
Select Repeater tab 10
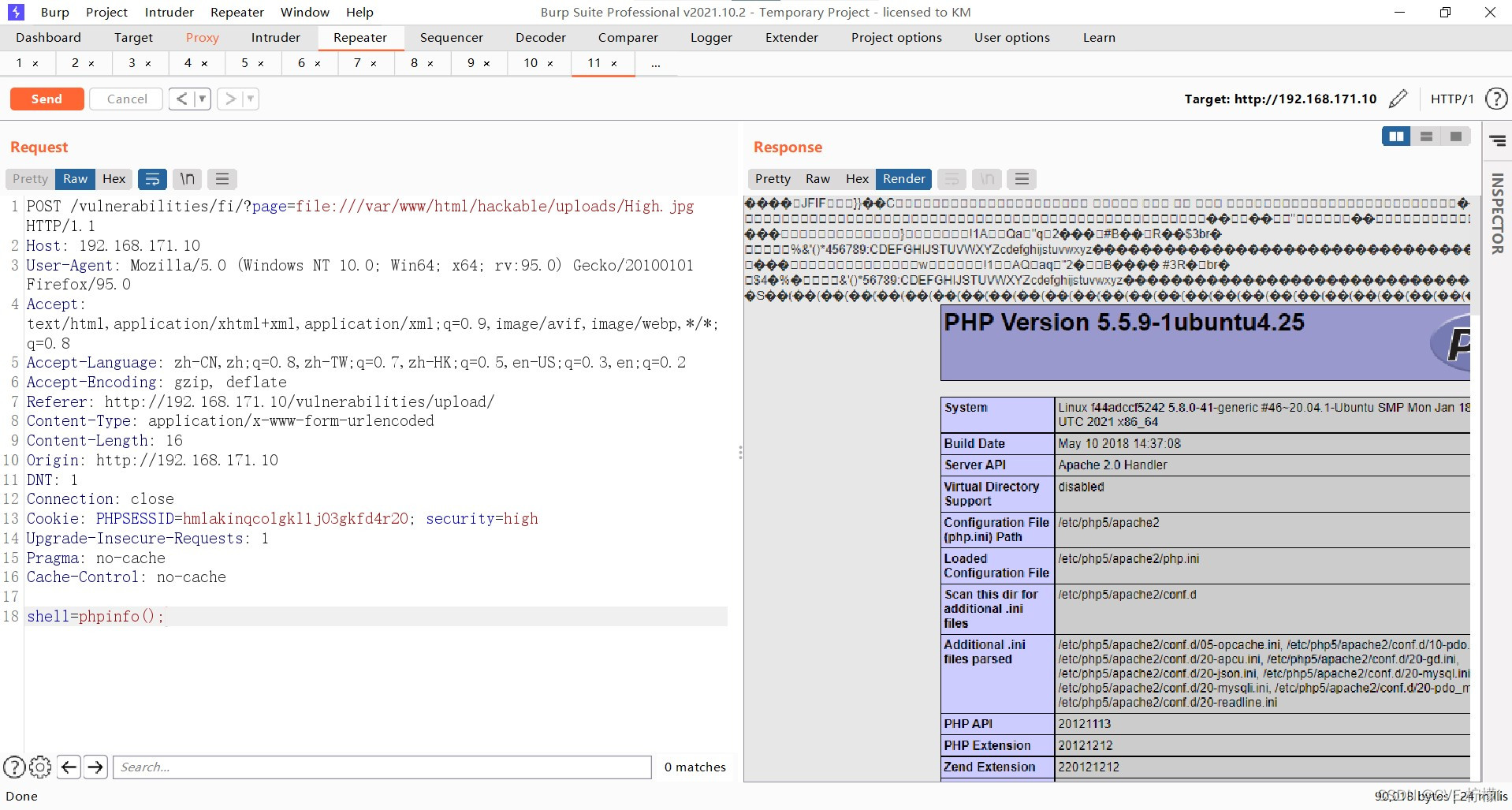tap(531, 63)
